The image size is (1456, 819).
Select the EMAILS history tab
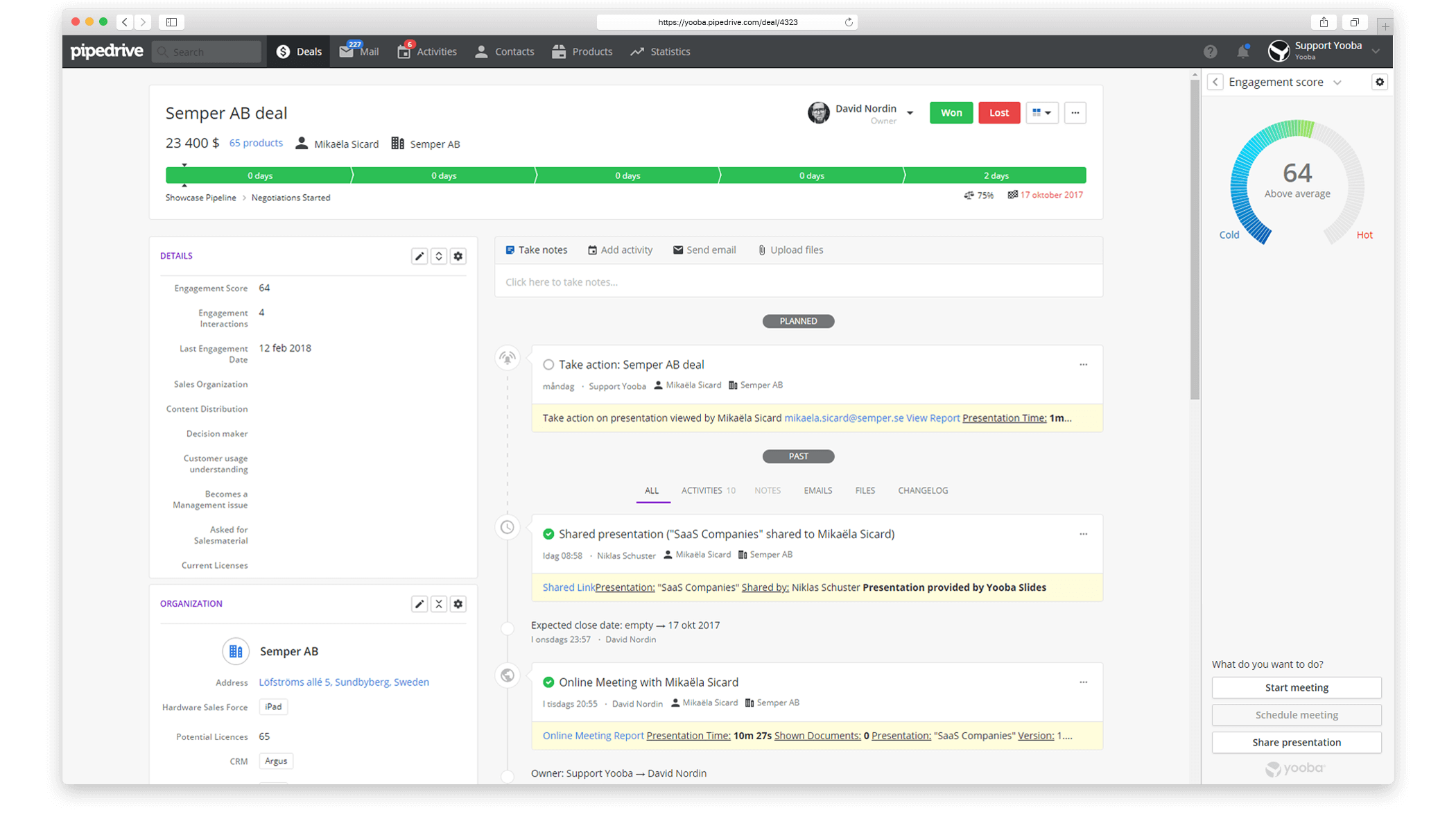[818, 490]
